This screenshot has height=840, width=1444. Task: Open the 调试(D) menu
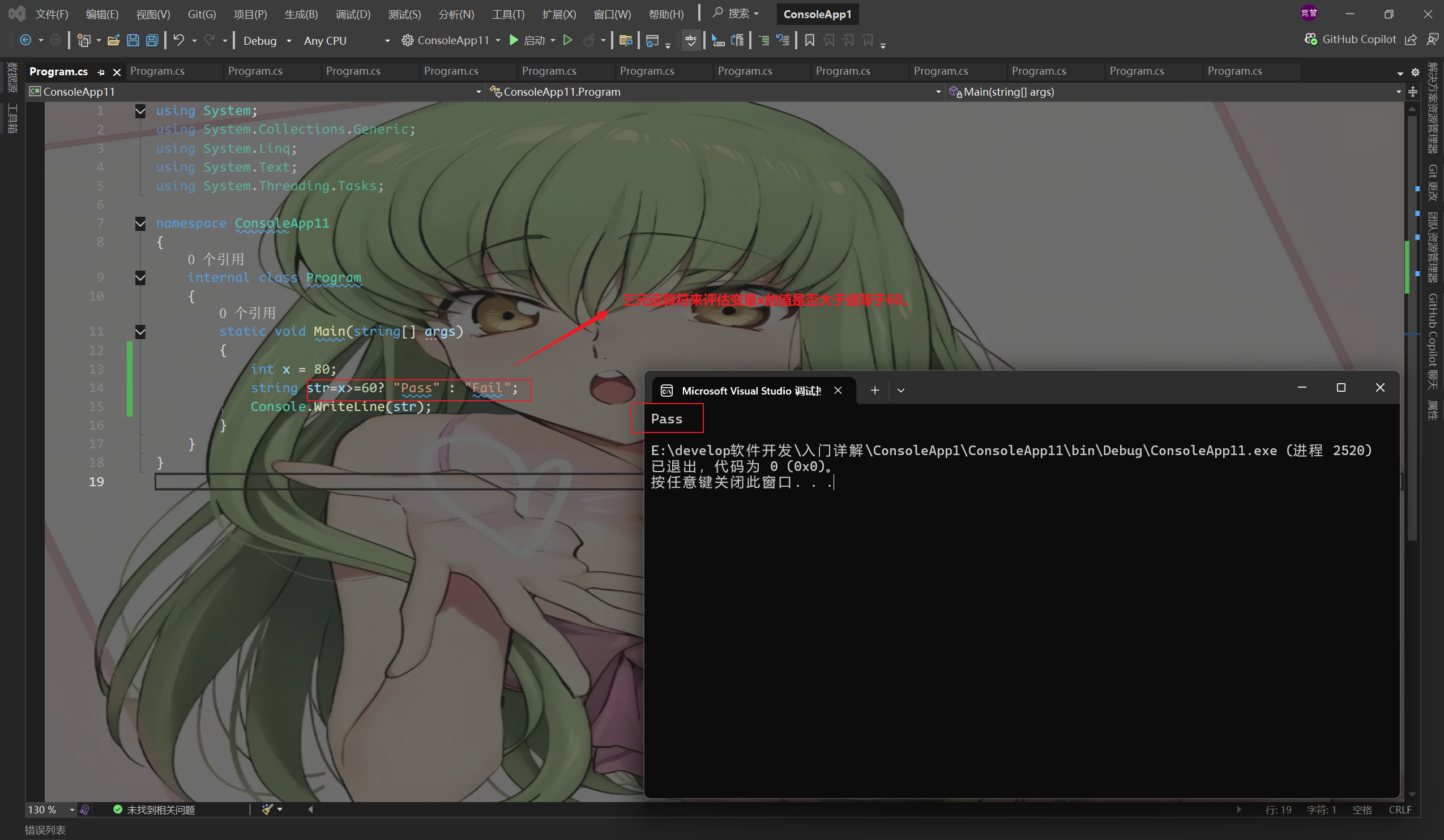(x=353, y=14)
